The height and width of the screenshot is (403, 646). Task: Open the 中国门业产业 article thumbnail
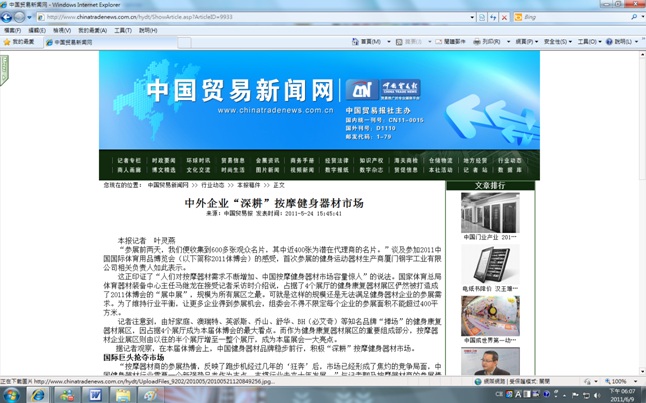tap(490, 213)
